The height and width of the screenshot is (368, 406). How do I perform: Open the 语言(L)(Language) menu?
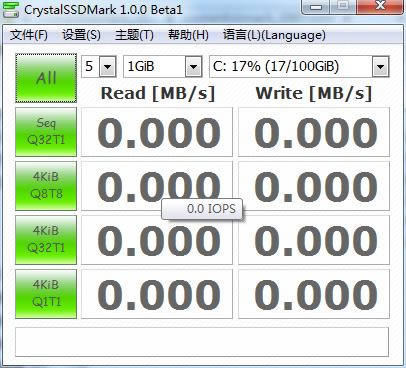(x=274, y=35)
